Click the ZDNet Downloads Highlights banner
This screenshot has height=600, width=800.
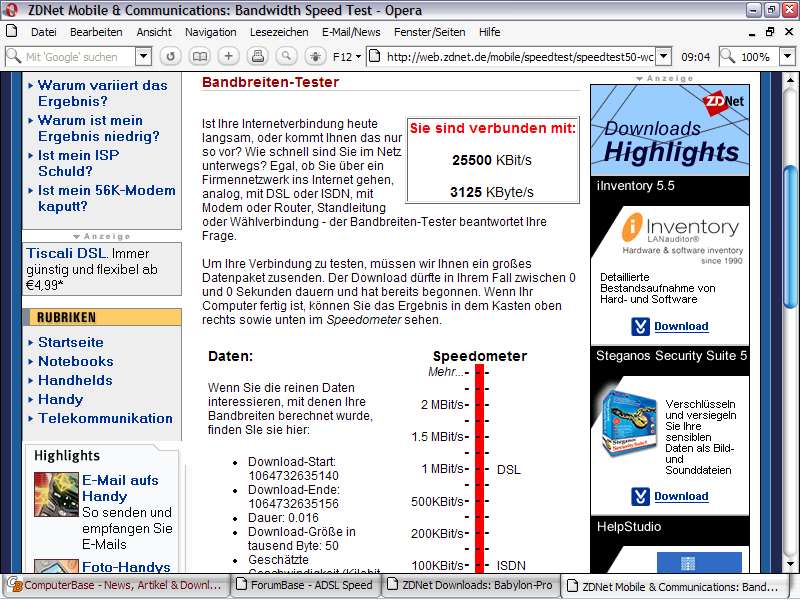click(670, 130)
